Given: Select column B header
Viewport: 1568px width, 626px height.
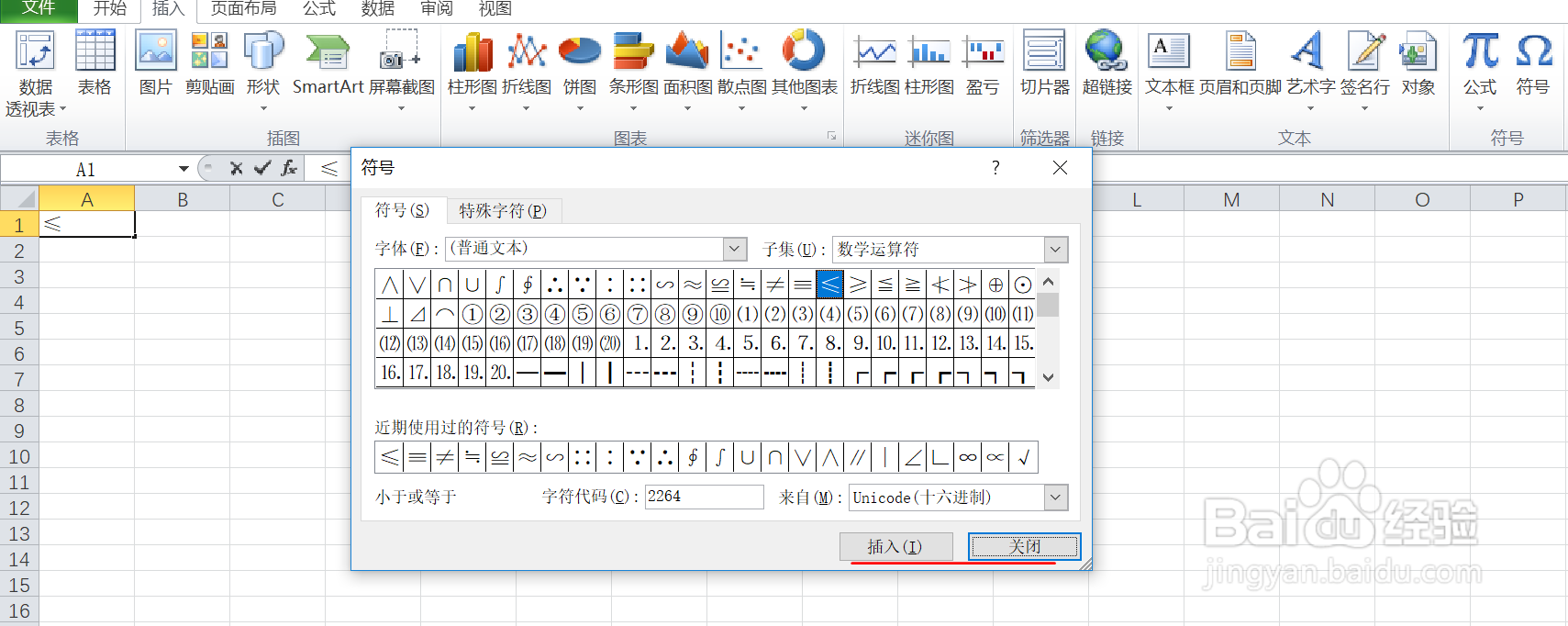Looking at the screenshot, I should pyautogui.click(x=183, y=199).
